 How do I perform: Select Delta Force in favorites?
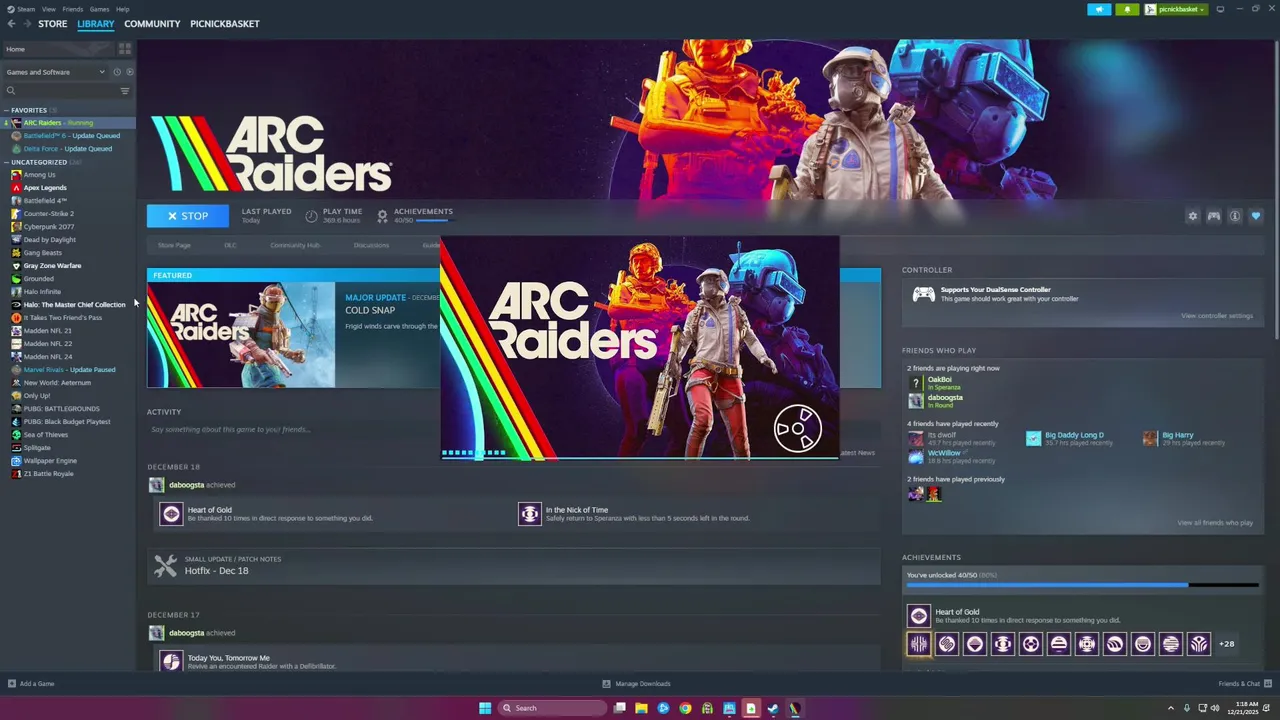(x=68, y=149)
